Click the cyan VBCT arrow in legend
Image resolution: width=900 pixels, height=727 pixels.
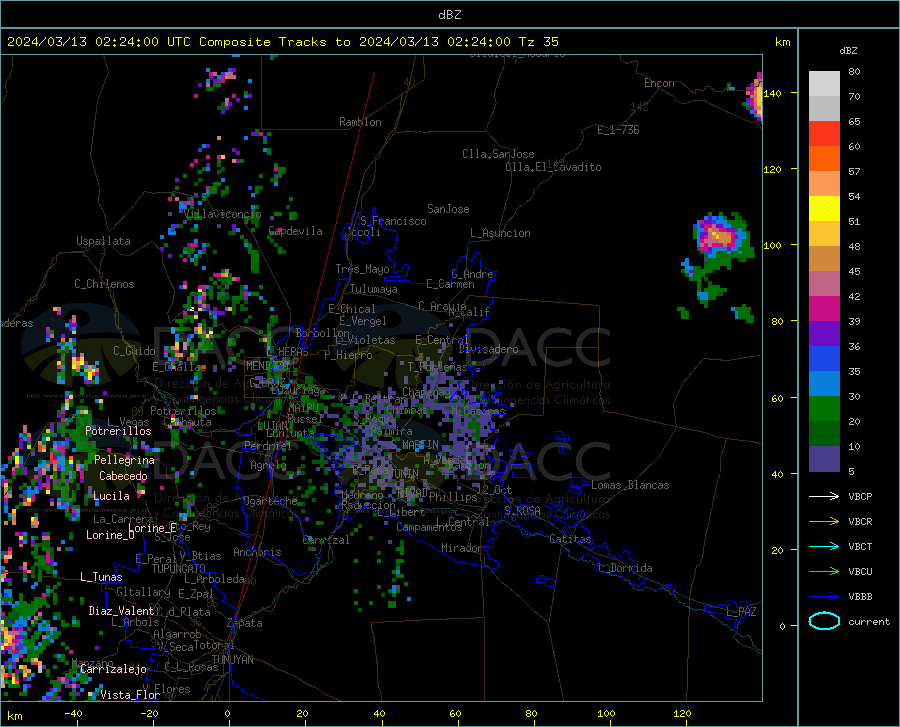coord(824,546)
